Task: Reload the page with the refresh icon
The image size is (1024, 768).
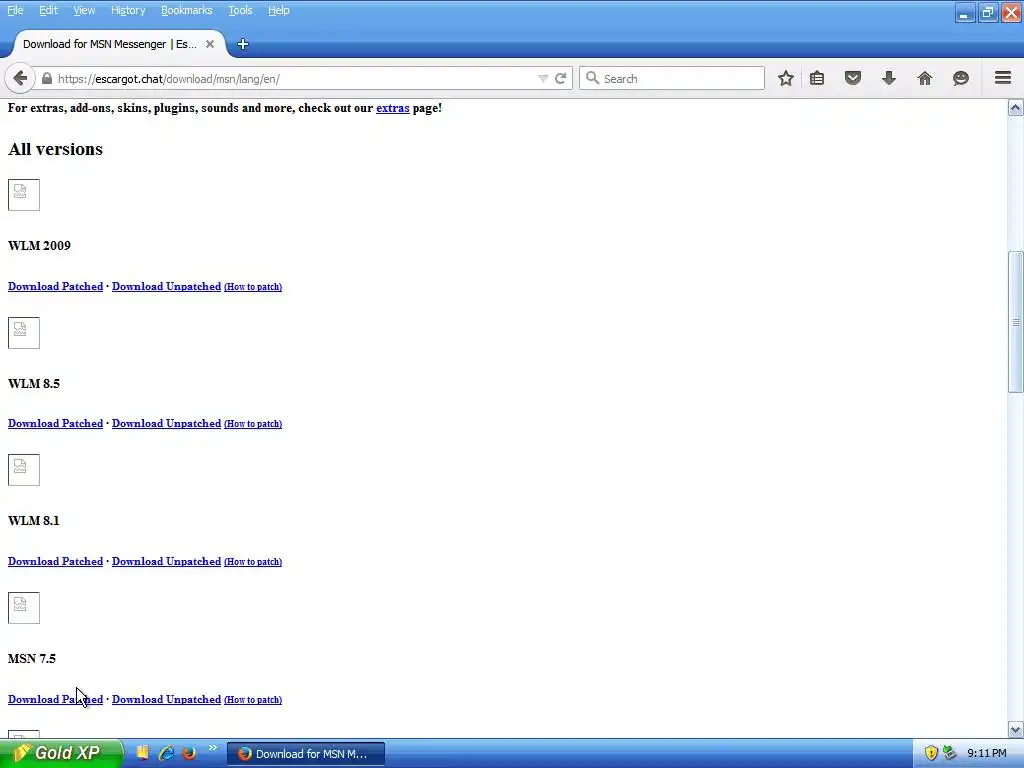Action: click(560, 78)
